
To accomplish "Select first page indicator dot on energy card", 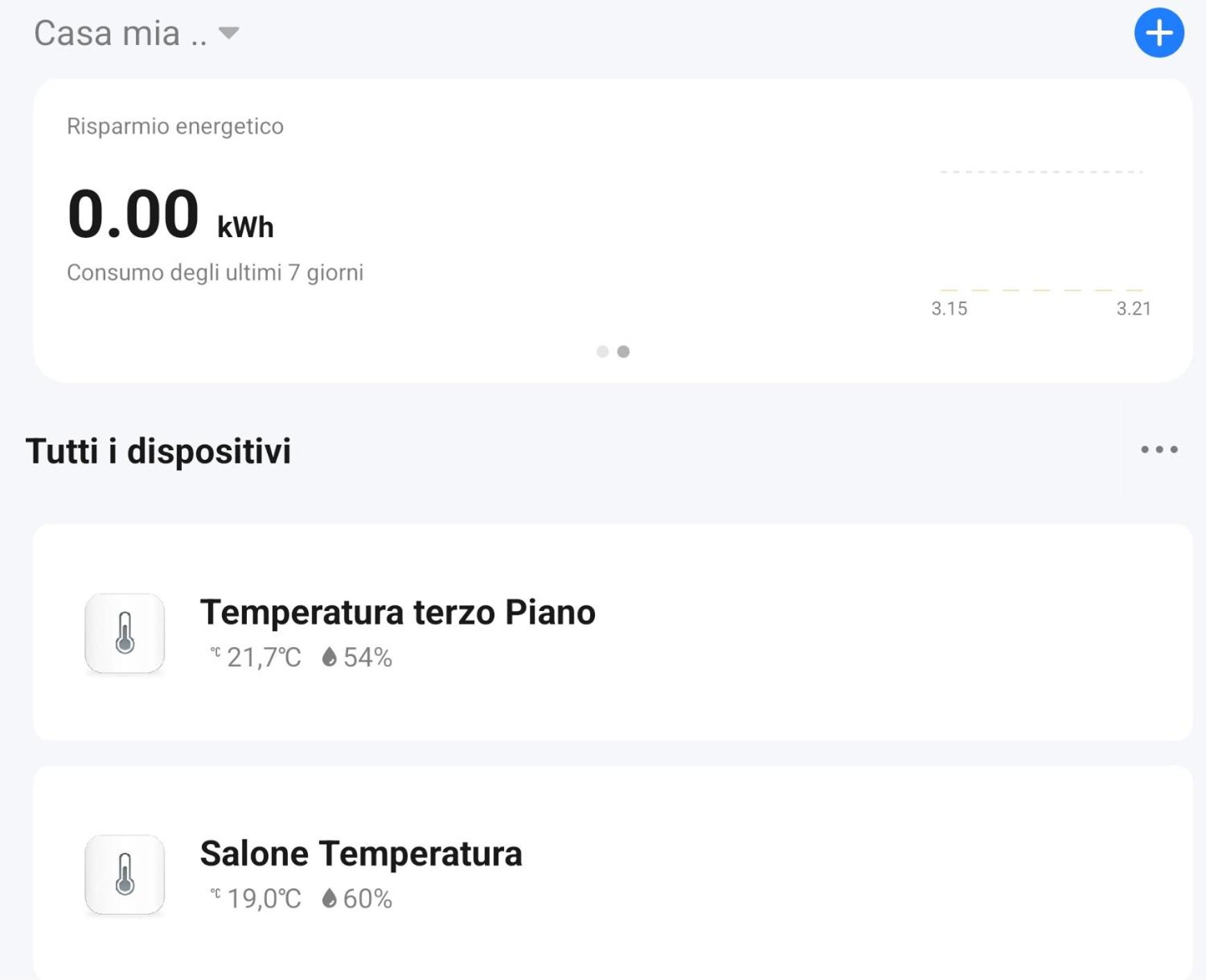I will [602, 352].
